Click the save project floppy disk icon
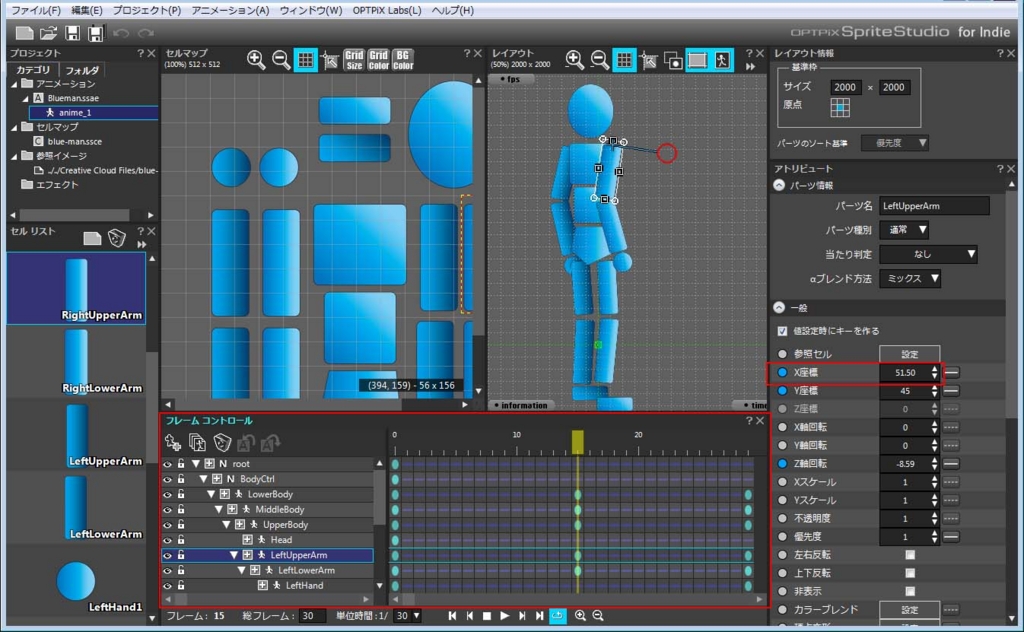Image resolution: width=1024 pixels, height=632 pixels. tap(72, 33)
